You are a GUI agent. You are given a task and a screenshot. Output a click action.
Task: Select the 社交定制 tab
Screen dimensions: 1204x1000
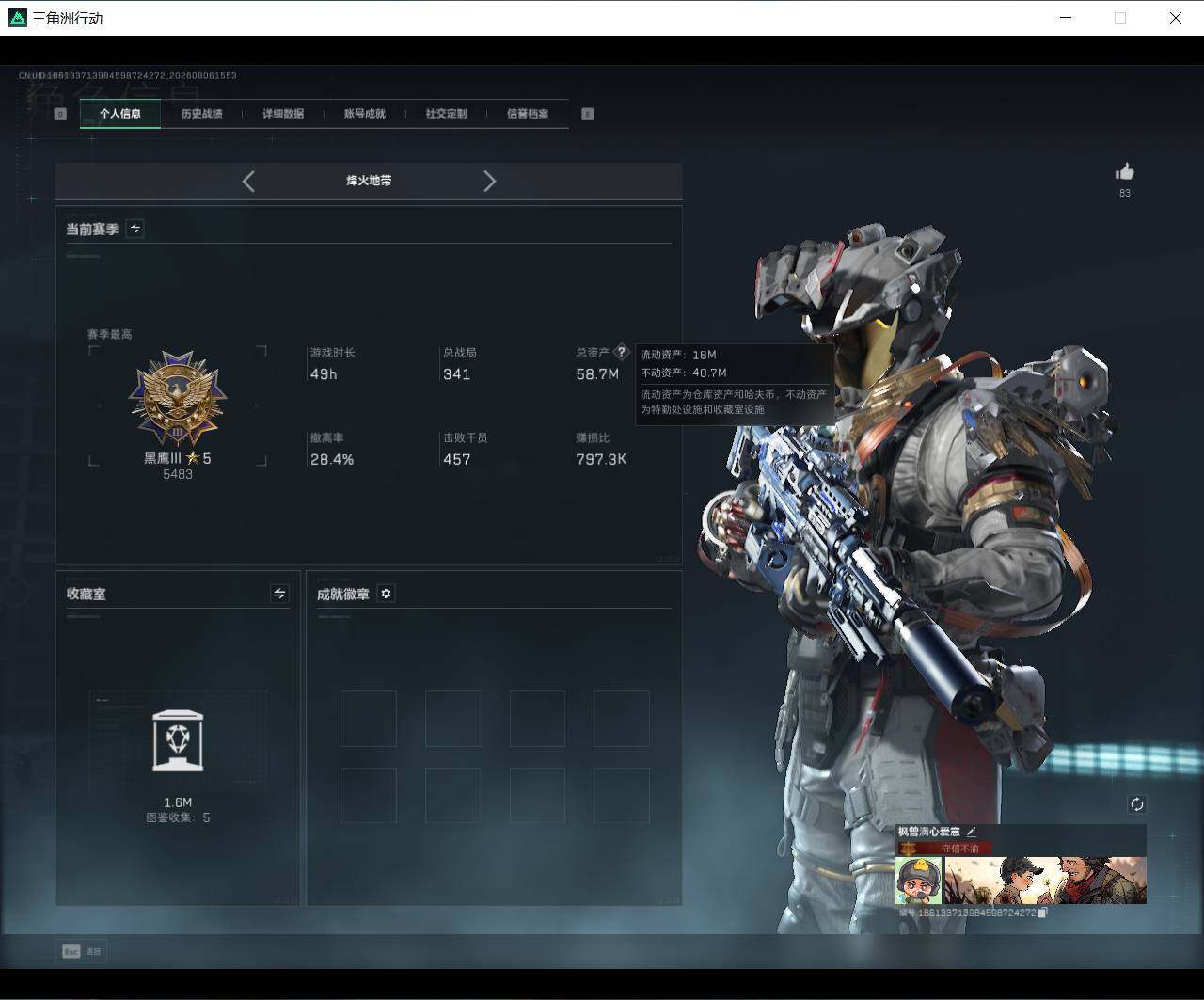(446, 114)
